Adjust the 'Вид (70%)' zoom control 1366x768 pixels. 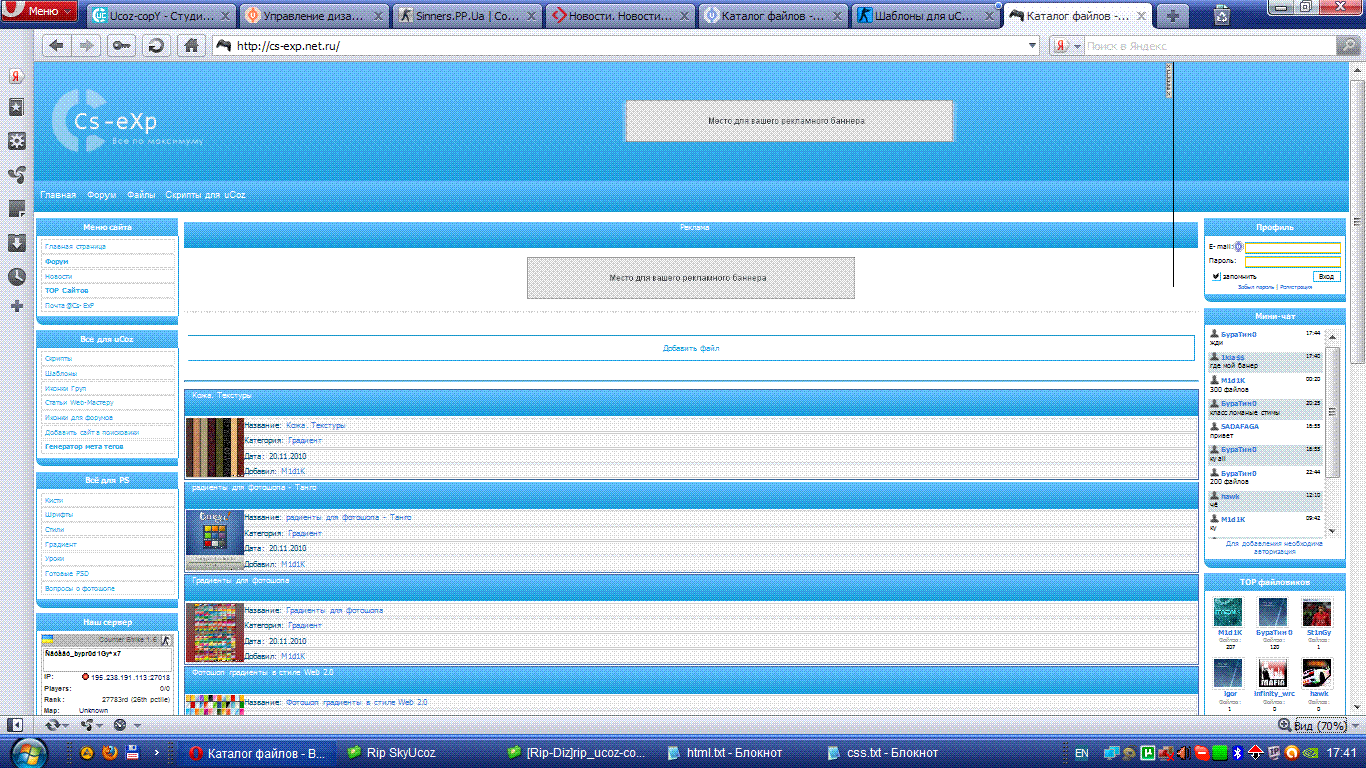click(x=1313, y=725)
